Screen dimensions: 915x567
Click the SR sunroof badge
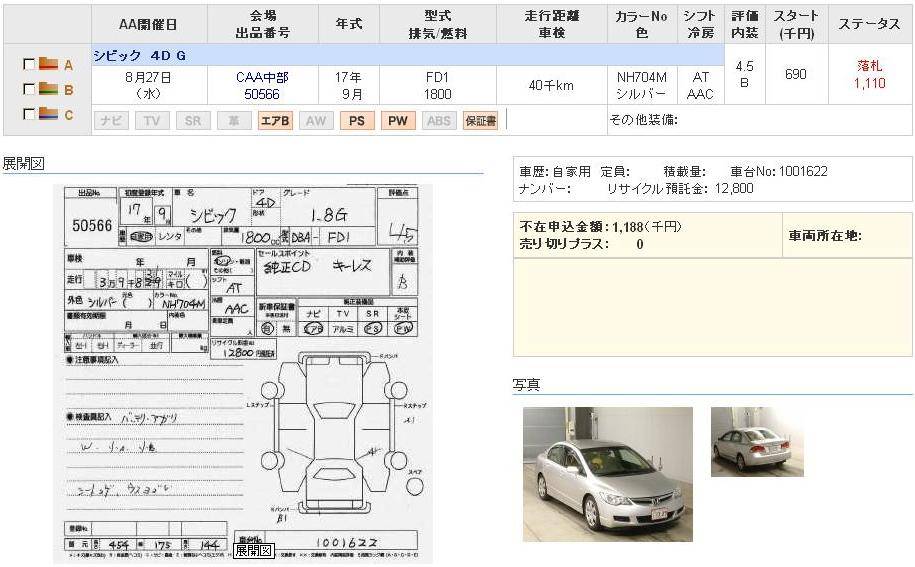click(x=193, y=121)
